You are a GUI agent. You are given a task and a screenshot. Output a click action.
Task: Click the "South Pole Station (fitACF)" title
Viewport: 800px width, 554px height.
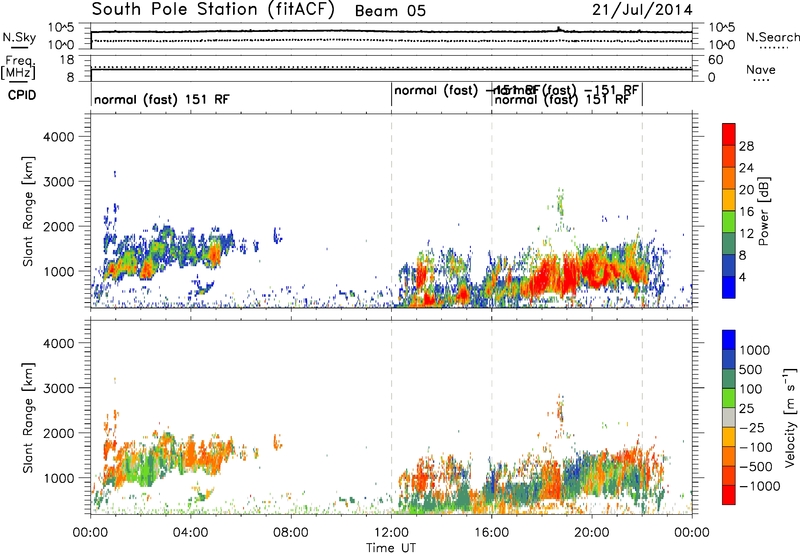pos(213,9)
